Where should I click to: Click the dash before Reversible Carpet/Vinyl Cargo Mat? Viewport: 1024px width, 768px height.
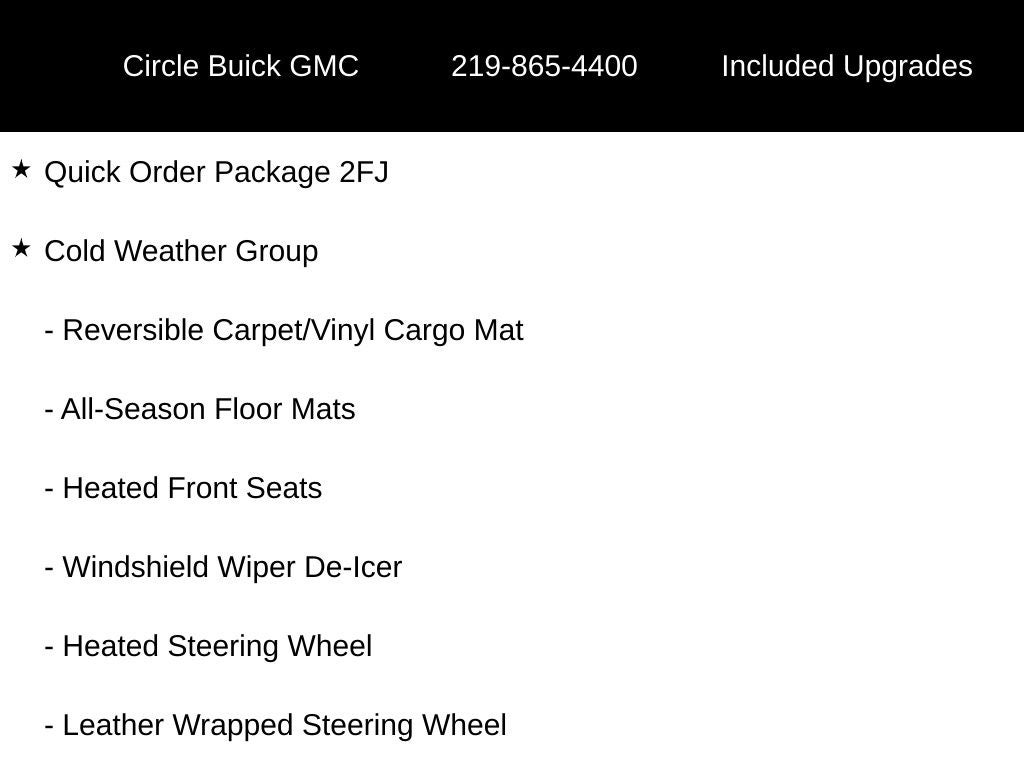49,332
